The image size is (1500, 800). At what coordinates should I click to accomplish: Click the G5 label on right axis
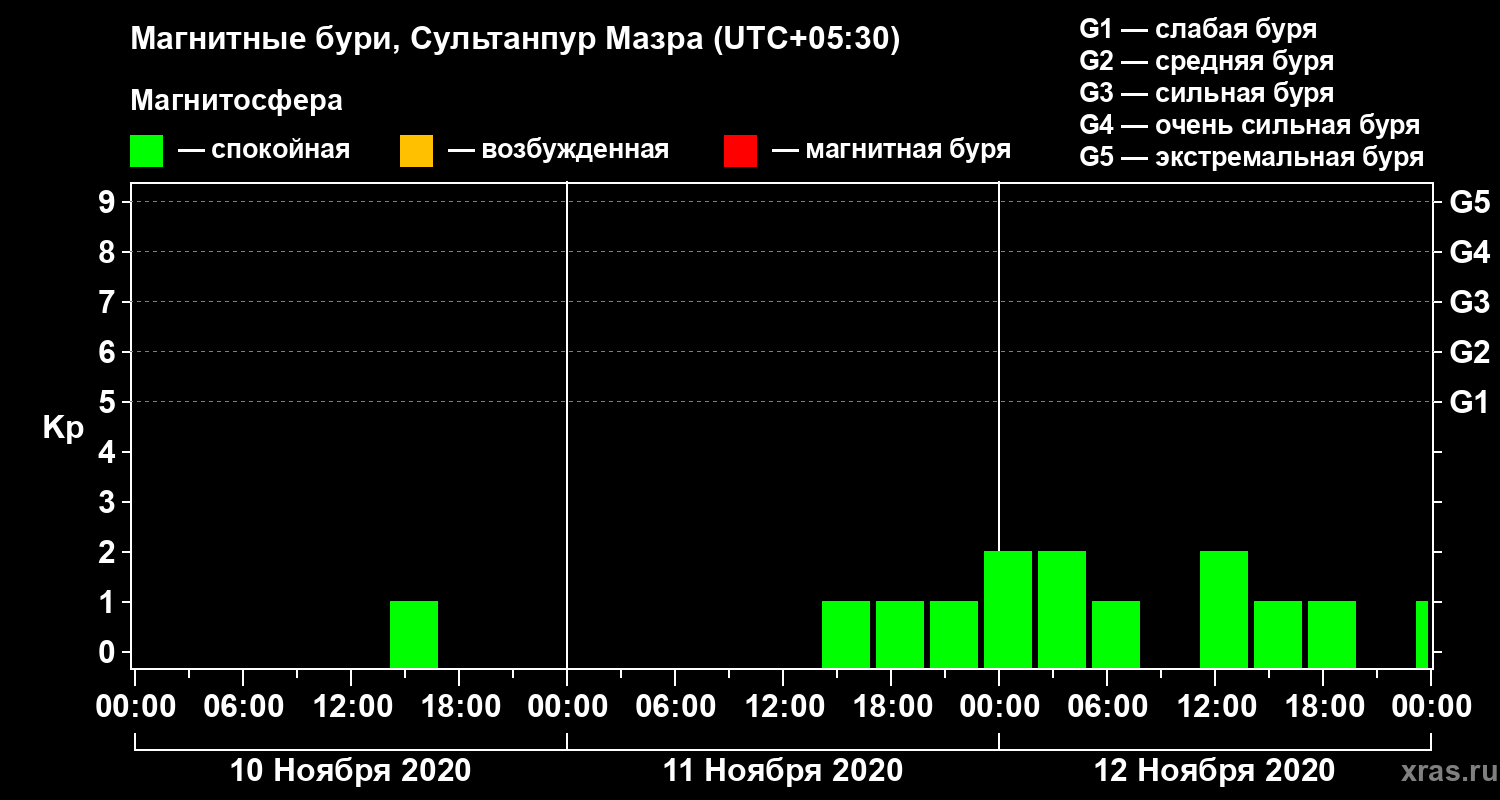click(x=1469, y=202)
